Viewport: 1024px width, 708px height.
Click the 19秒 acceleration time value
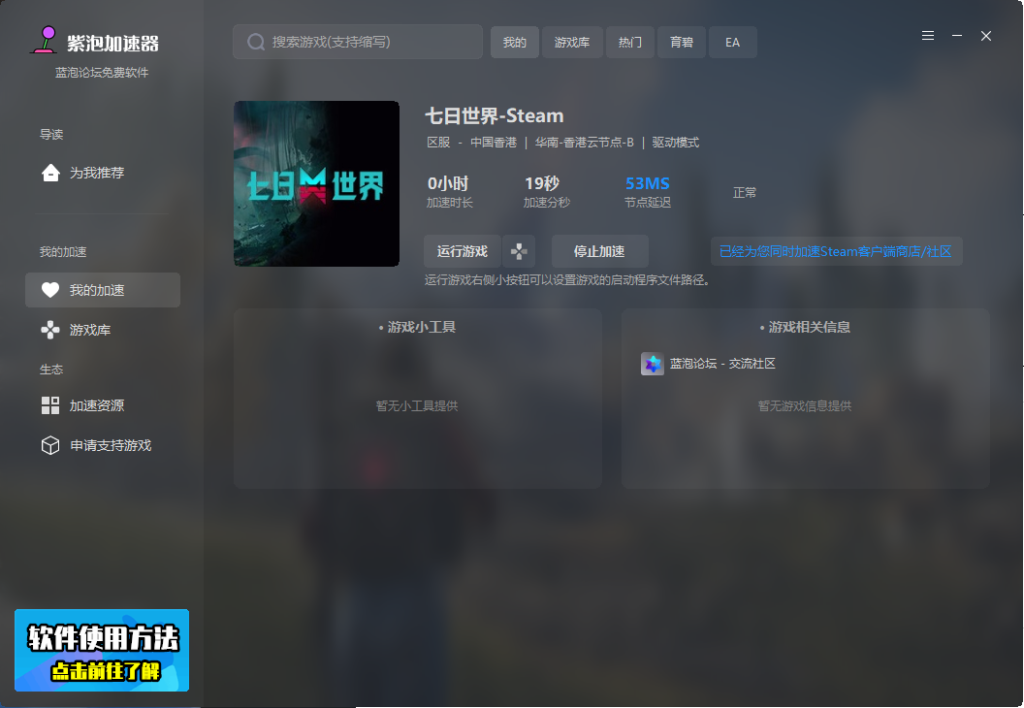pos(542,184)
